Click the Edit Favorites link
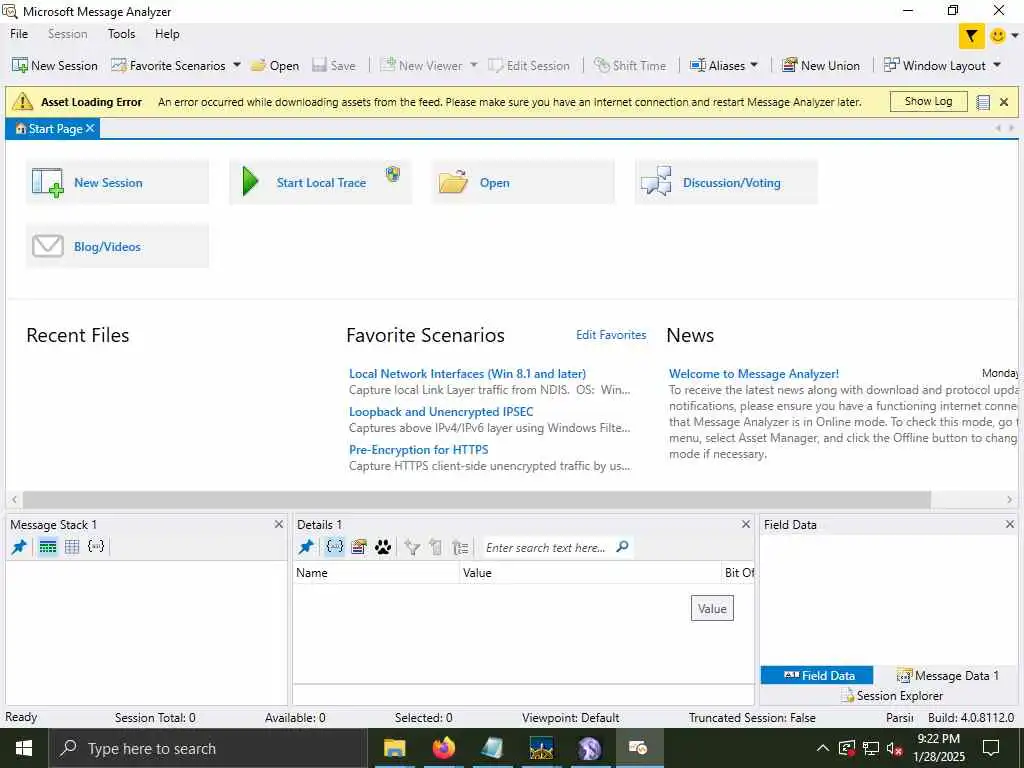The width and height of the screenshot is (1024, 768). (611, 335)
